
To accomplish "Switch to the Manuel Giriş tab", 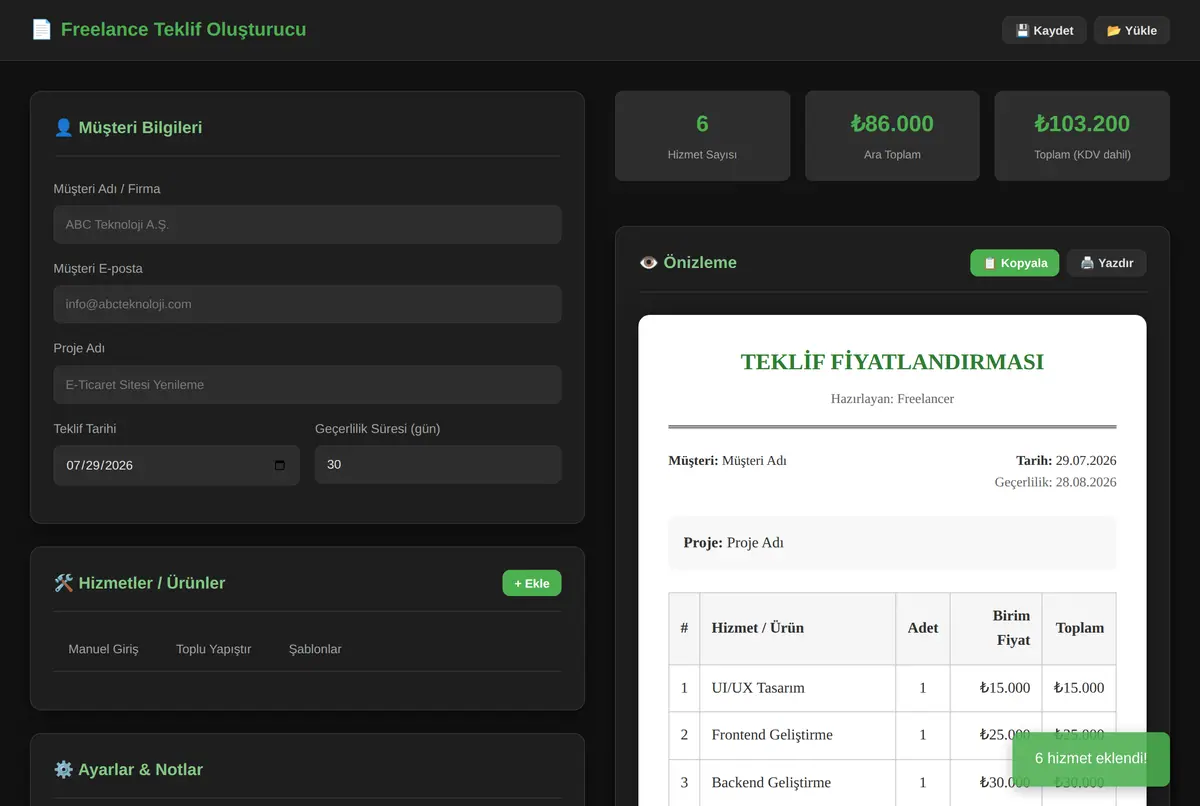I will point(103,649).
